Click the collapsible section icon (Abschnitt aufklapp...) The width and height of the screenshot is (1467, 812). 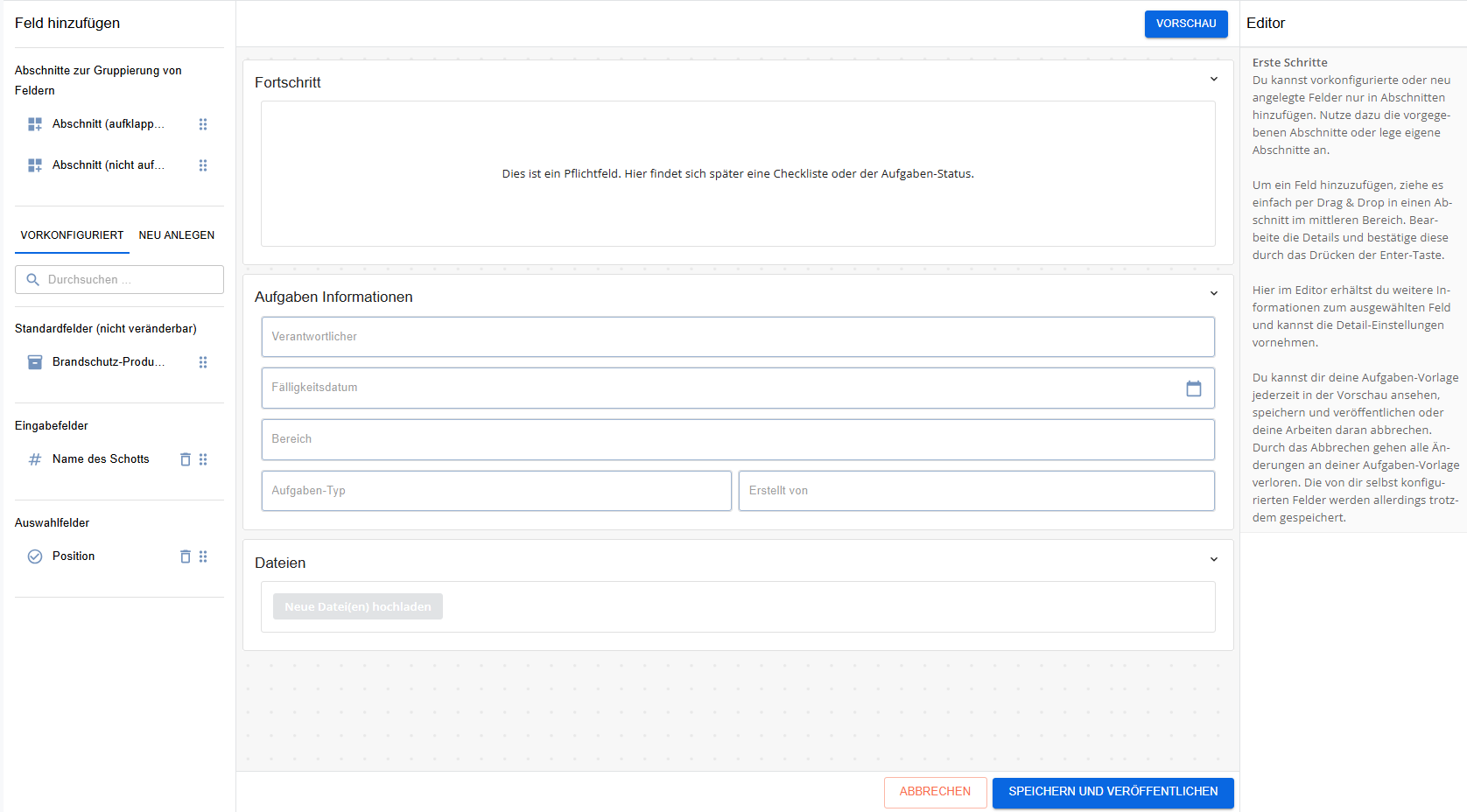pyautogui.click(x=35, y=124)
